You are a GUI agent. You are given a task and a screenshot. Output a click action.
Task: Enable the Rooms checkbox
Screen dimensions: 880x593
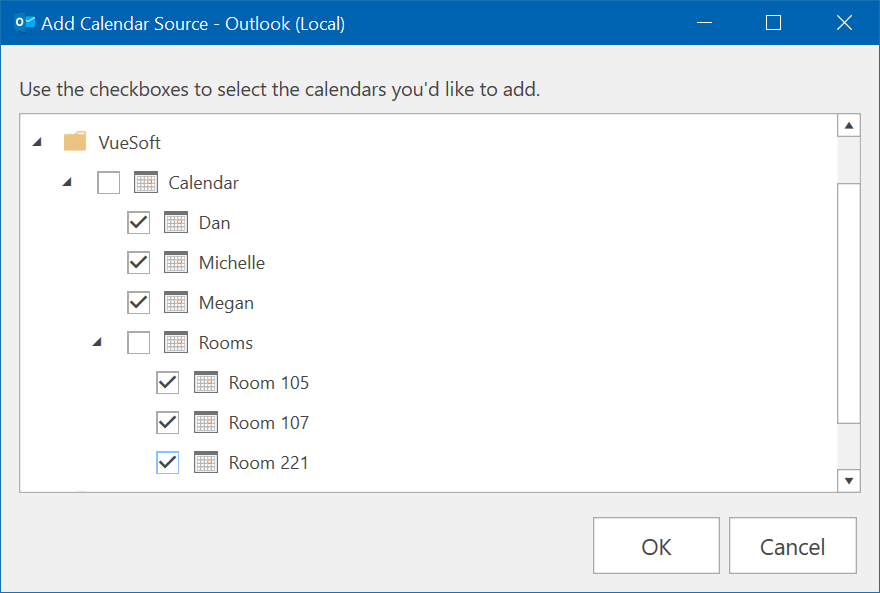[x=139, y=342]
